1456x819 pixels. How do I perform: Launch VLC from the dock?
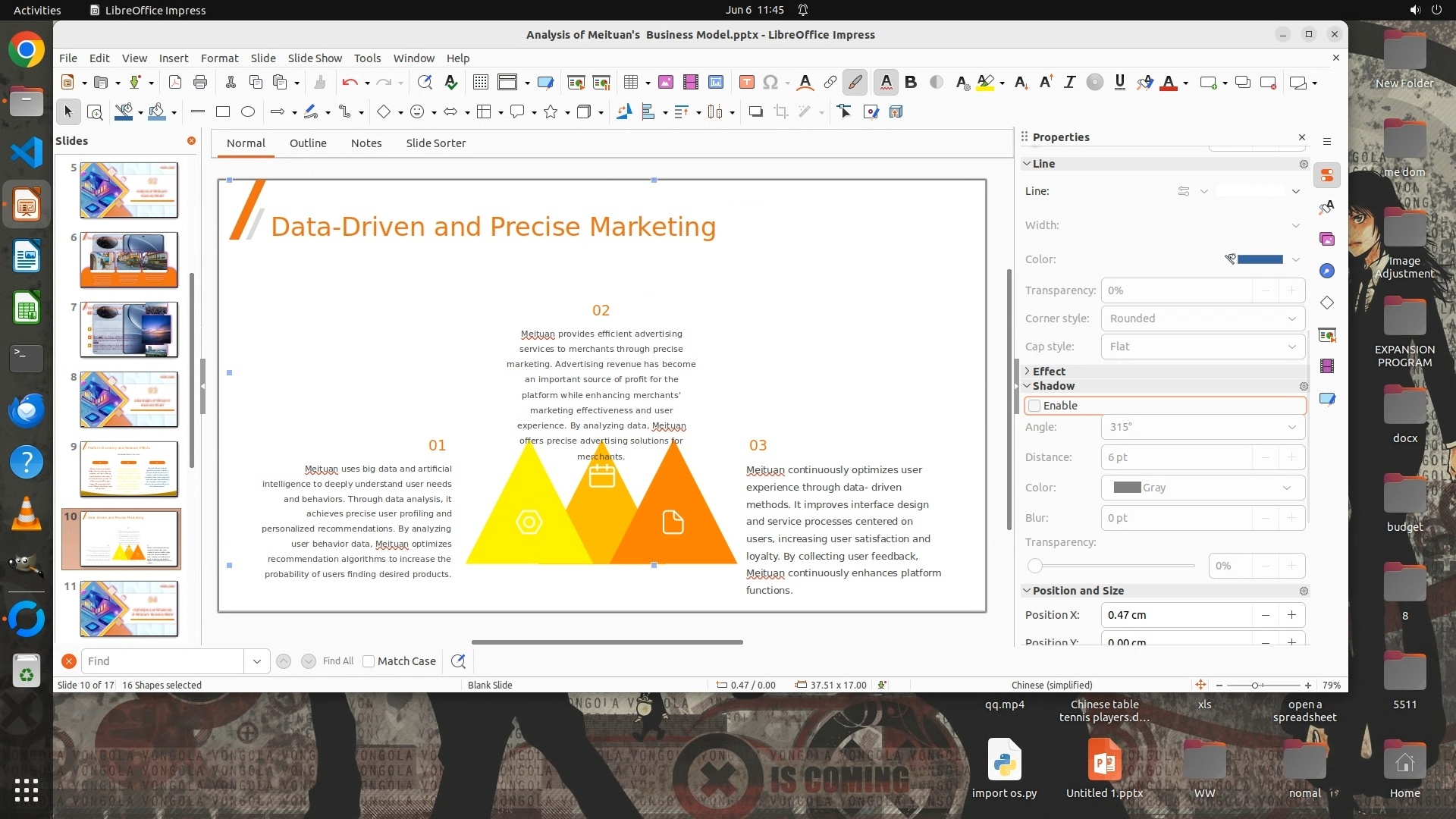[27, 513]
